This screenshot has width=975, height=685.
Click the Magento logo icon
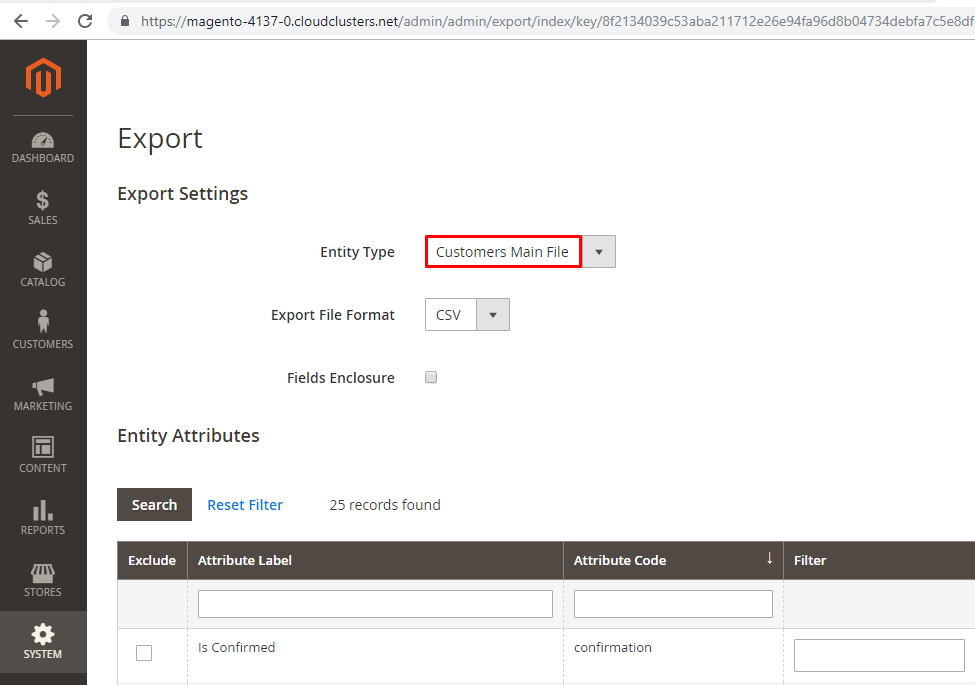[43, 78]
